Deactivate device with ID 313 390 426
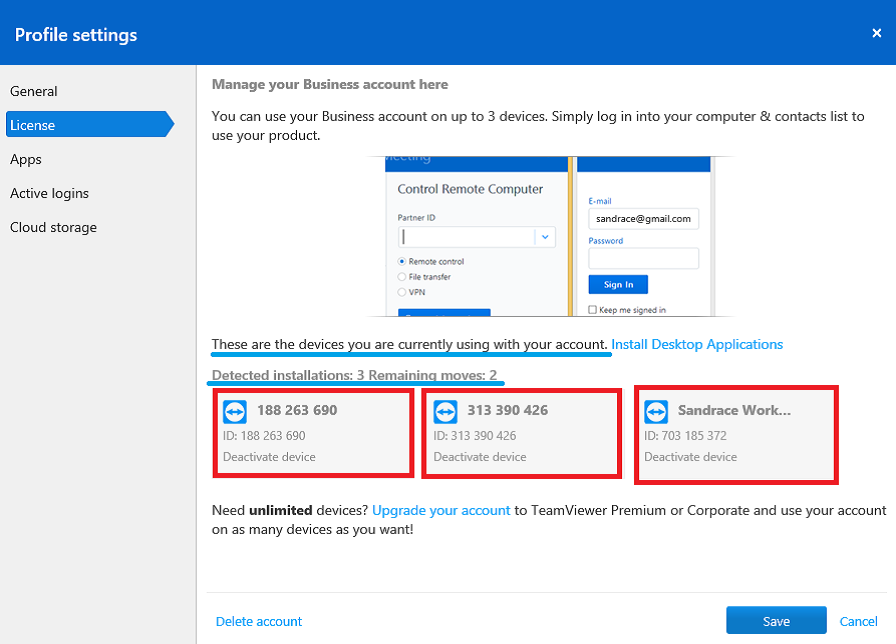Image resolution: width=896 pixels, height=644 pixels. pyautogui.click(x=480, y=457)
